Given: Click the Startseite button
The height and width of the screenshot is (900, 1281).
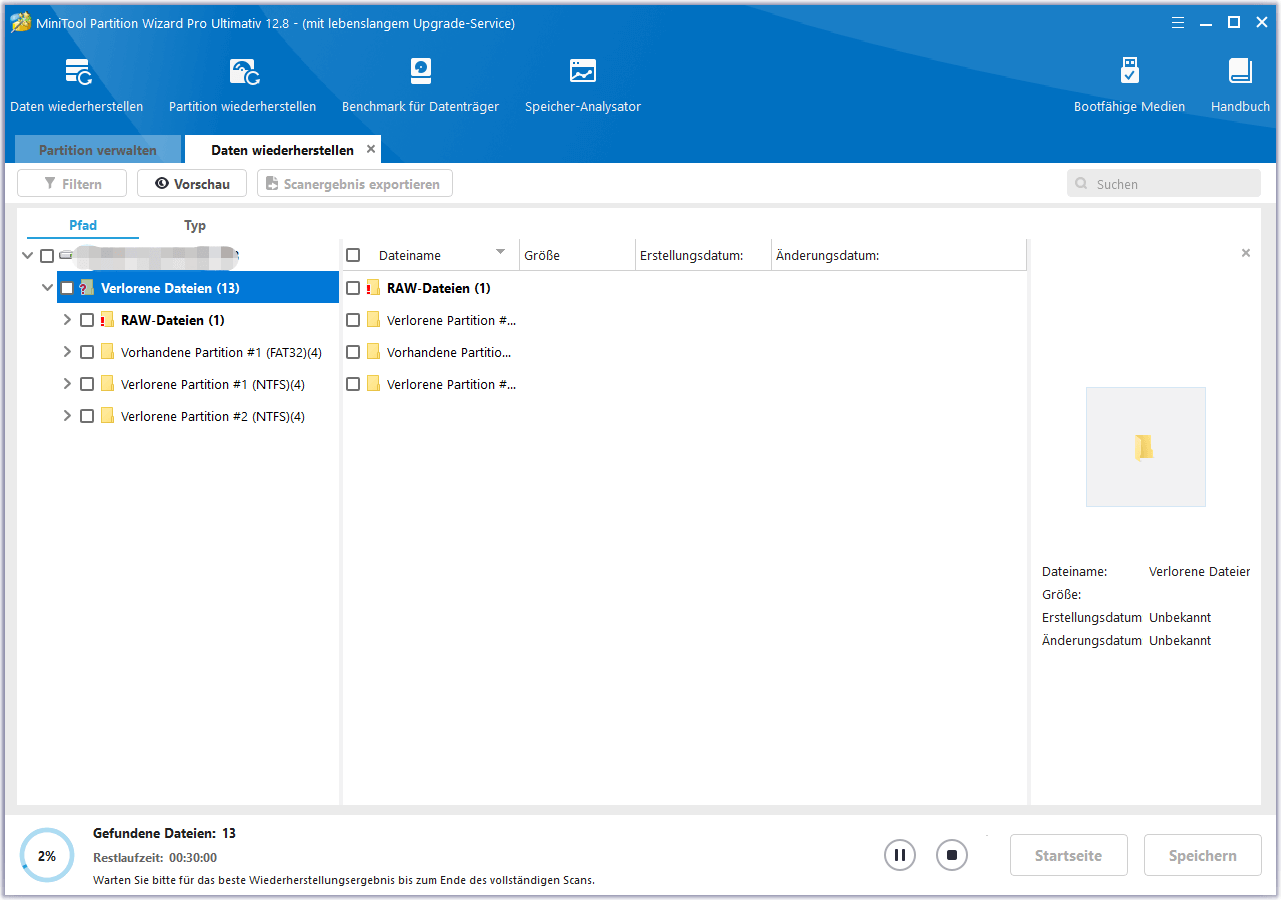Looking at the screenshot, I should pos(1069,856).
